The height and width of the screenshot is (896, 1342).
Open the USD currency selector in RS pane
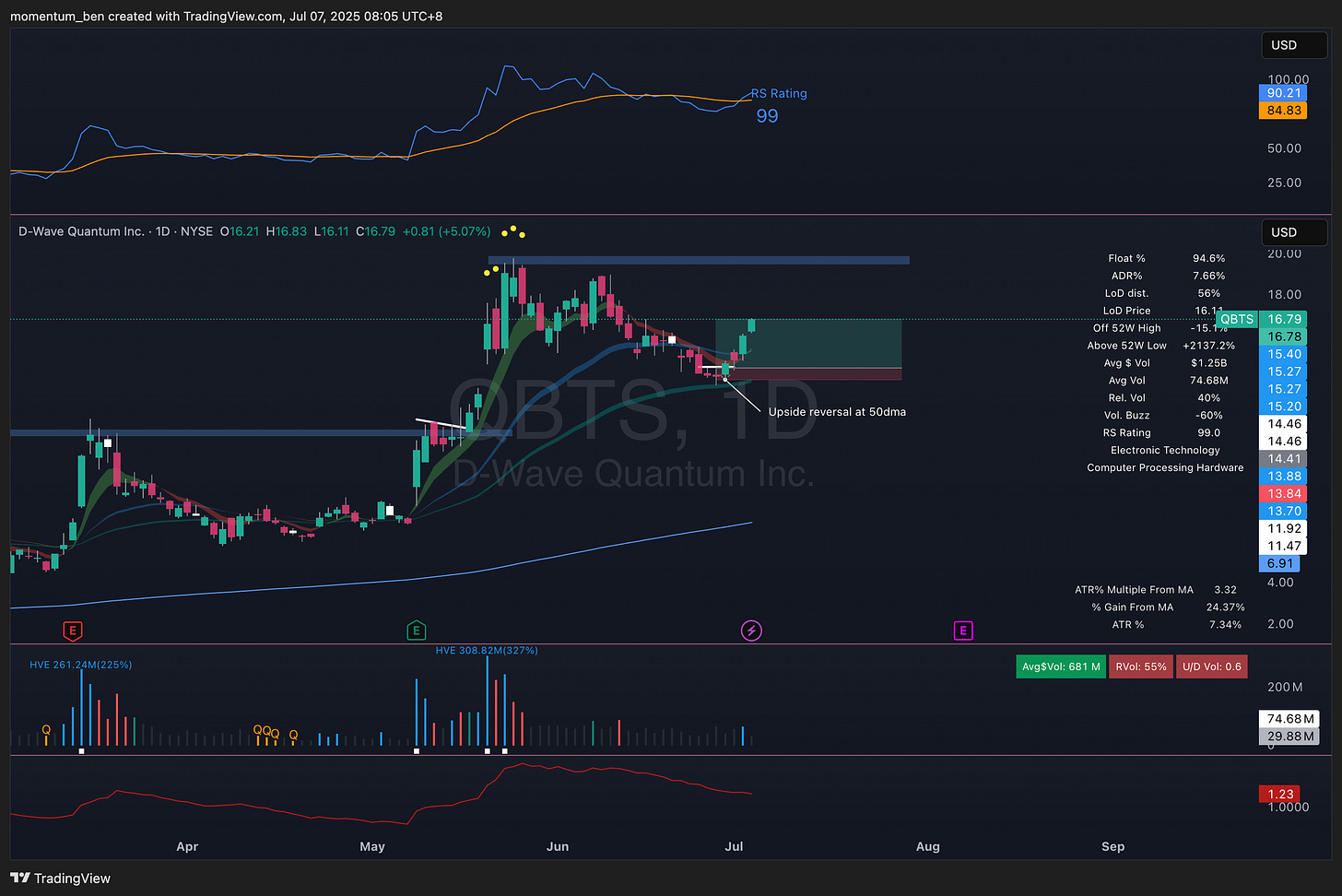pyautogui.click(x=1294, y=45)
